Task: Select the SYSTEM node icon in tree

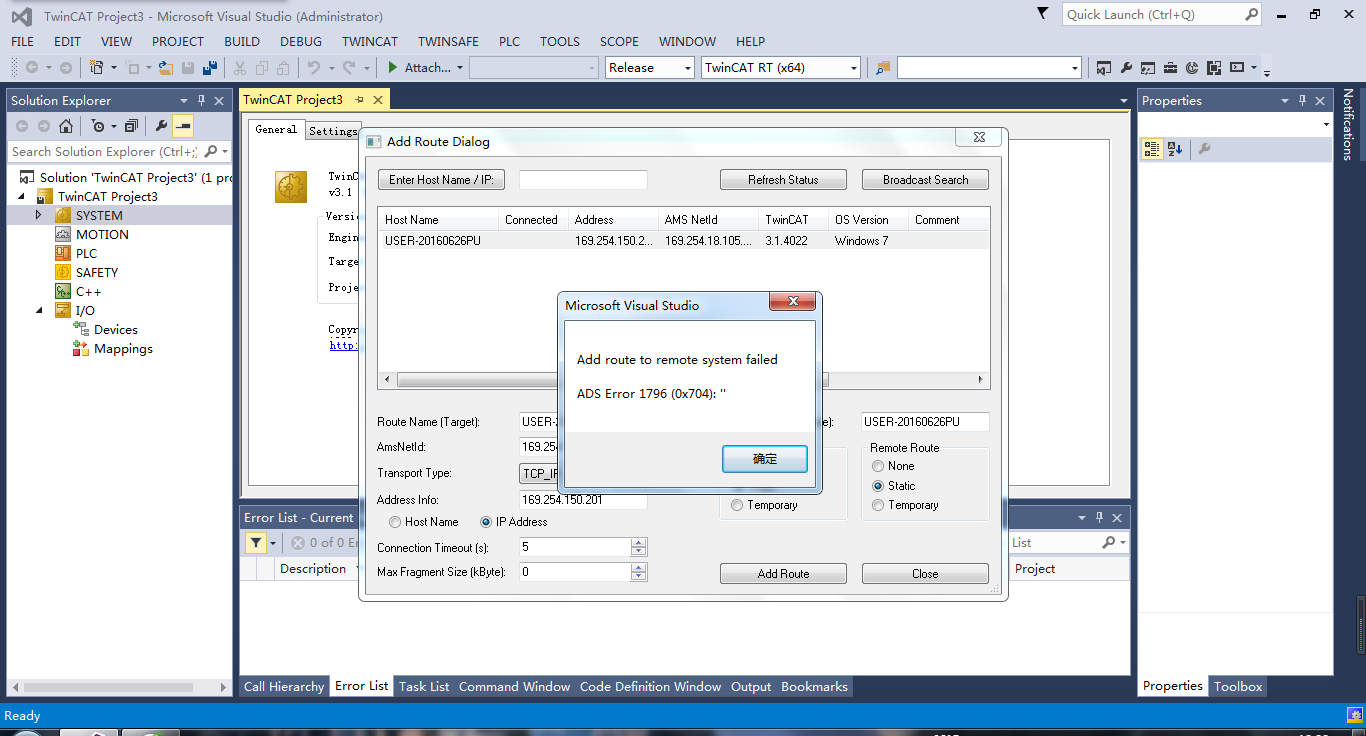Action: click(x=62, y=215)
